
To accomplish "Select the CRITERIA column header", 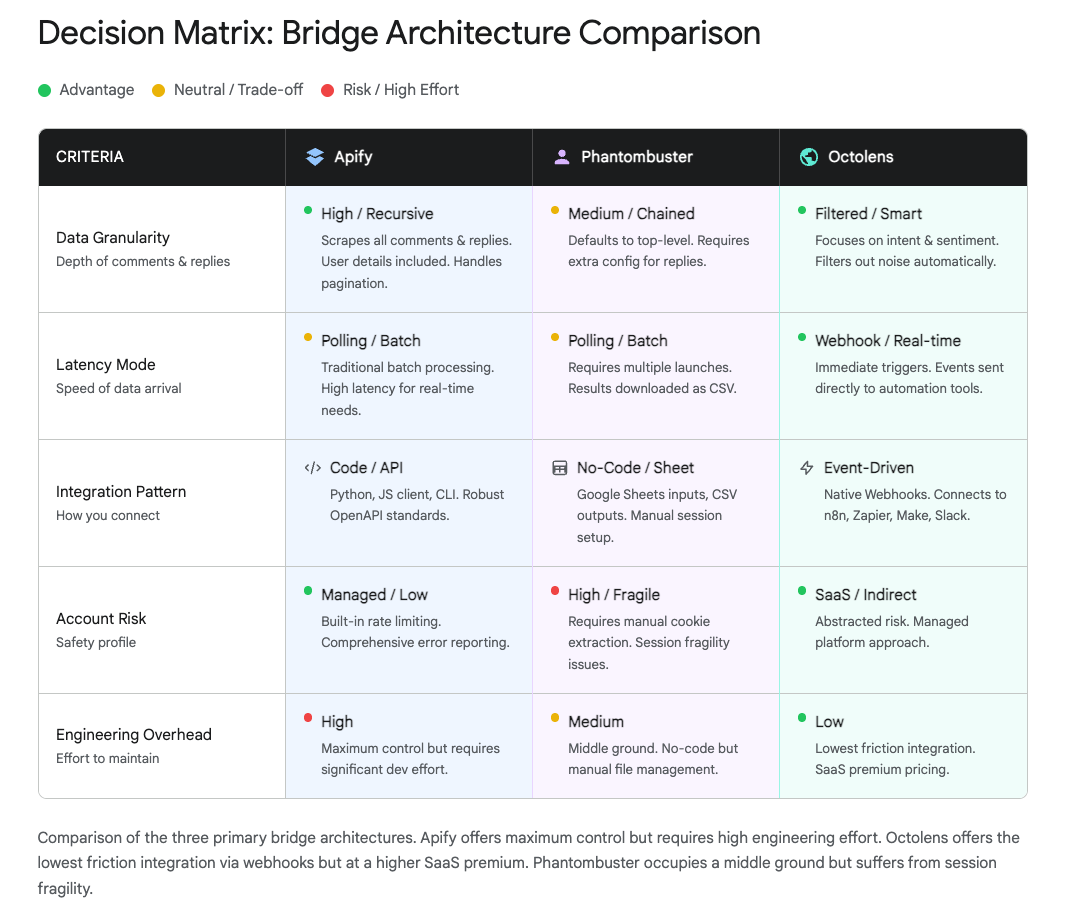I will pyautogui.click(x=90, y=157).
